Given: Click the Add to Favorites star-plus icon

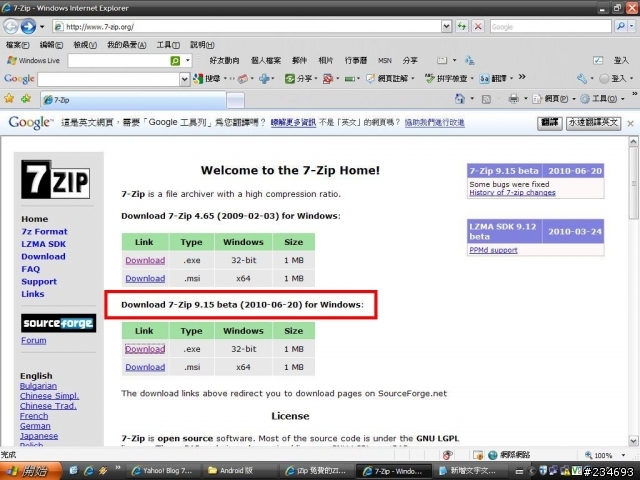Looking at the screenshot, I should pos(26,98).
